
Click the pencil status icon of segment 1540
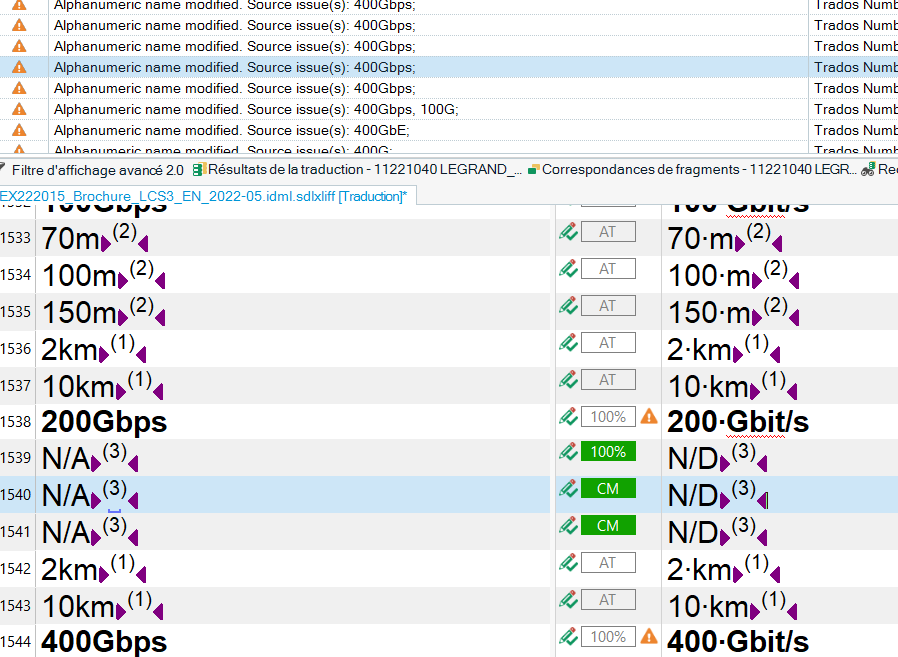[568, 489]
